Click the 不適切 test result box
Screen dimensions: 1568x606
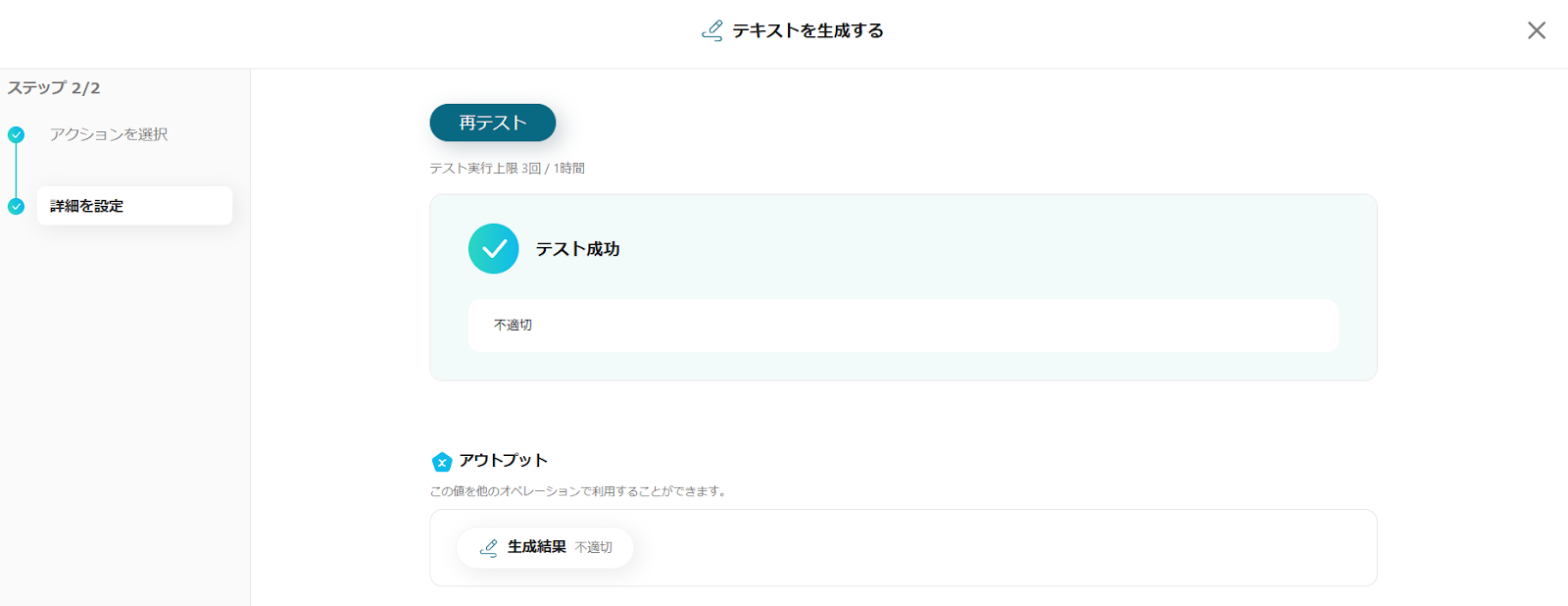point(903,326)
